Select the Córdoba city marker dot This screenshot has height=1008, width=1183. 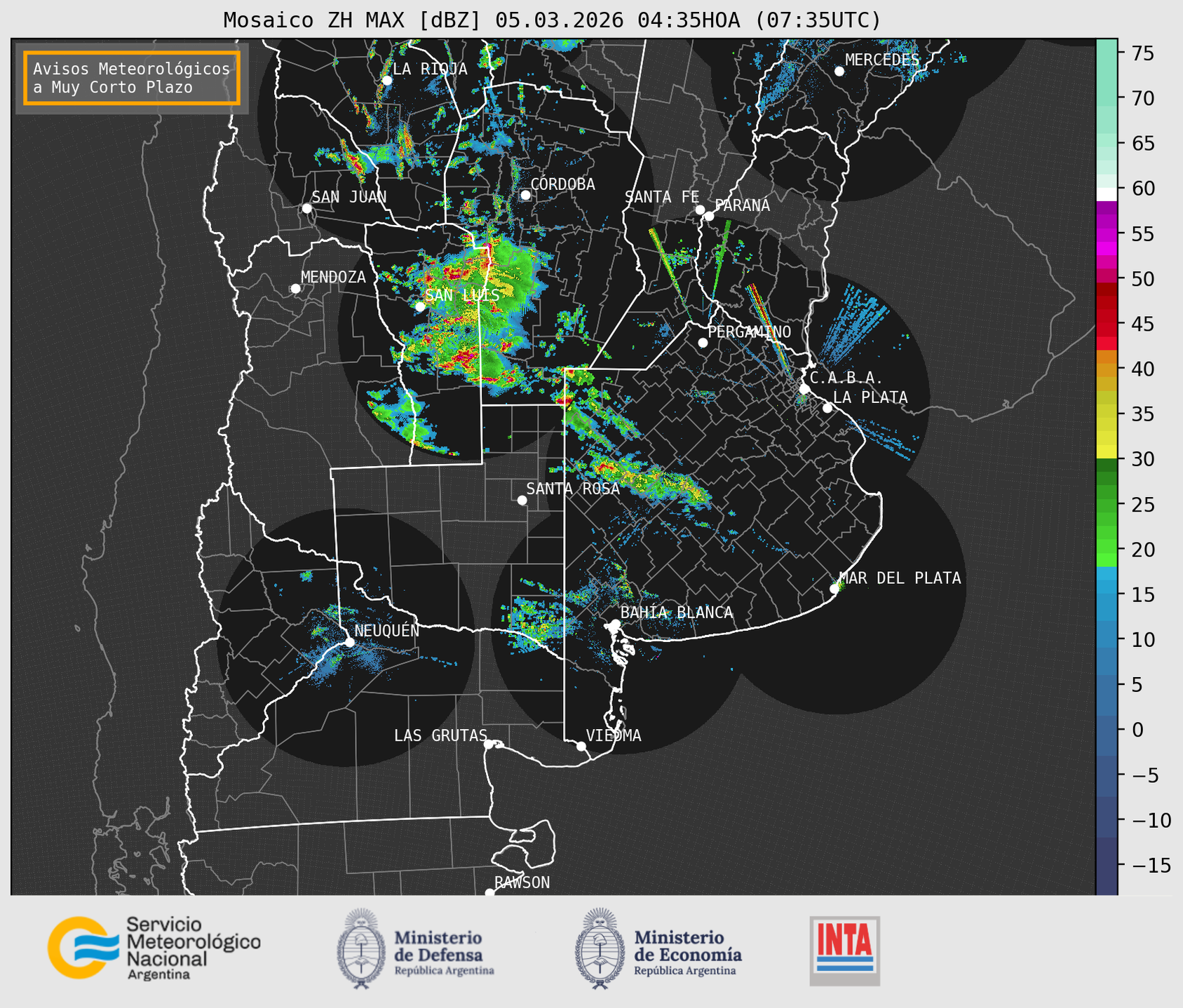click(525, 195)
